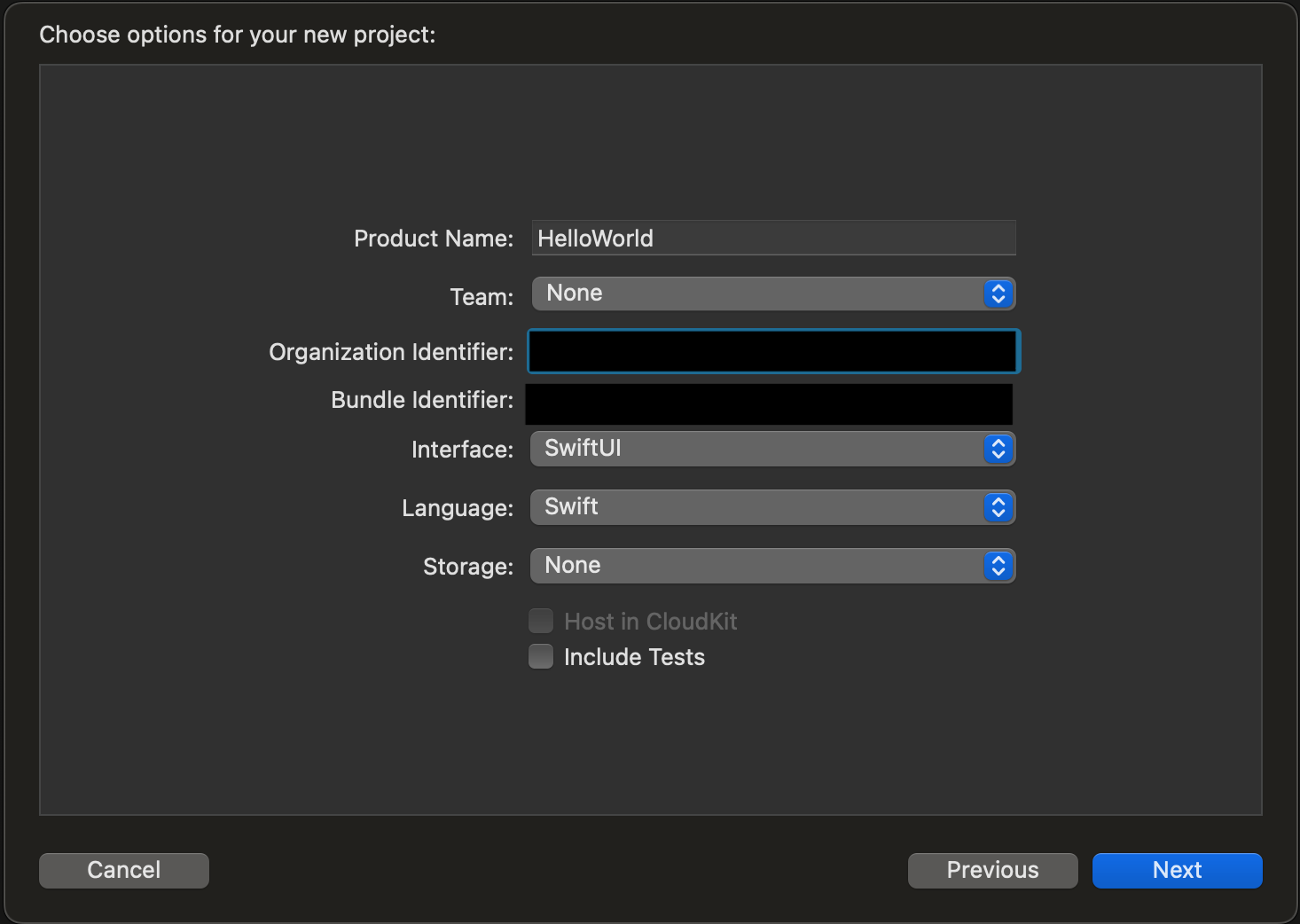Focus the Product Name field containing HelloWorld
This screenshot has height=924, width=1300.
click(773, 239)
